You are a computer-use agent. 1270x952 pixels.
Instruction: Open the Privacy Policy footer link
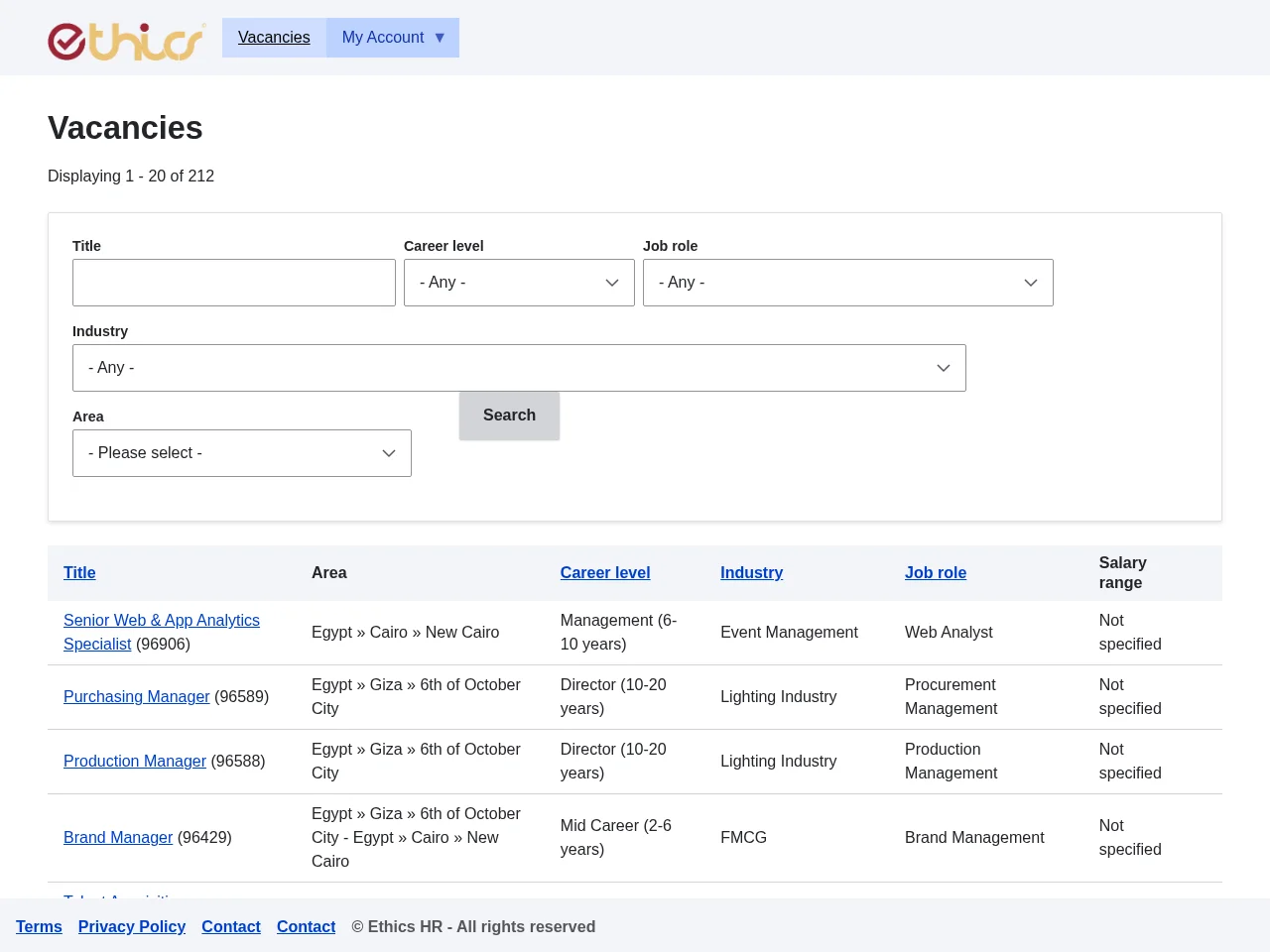point(132,926)
